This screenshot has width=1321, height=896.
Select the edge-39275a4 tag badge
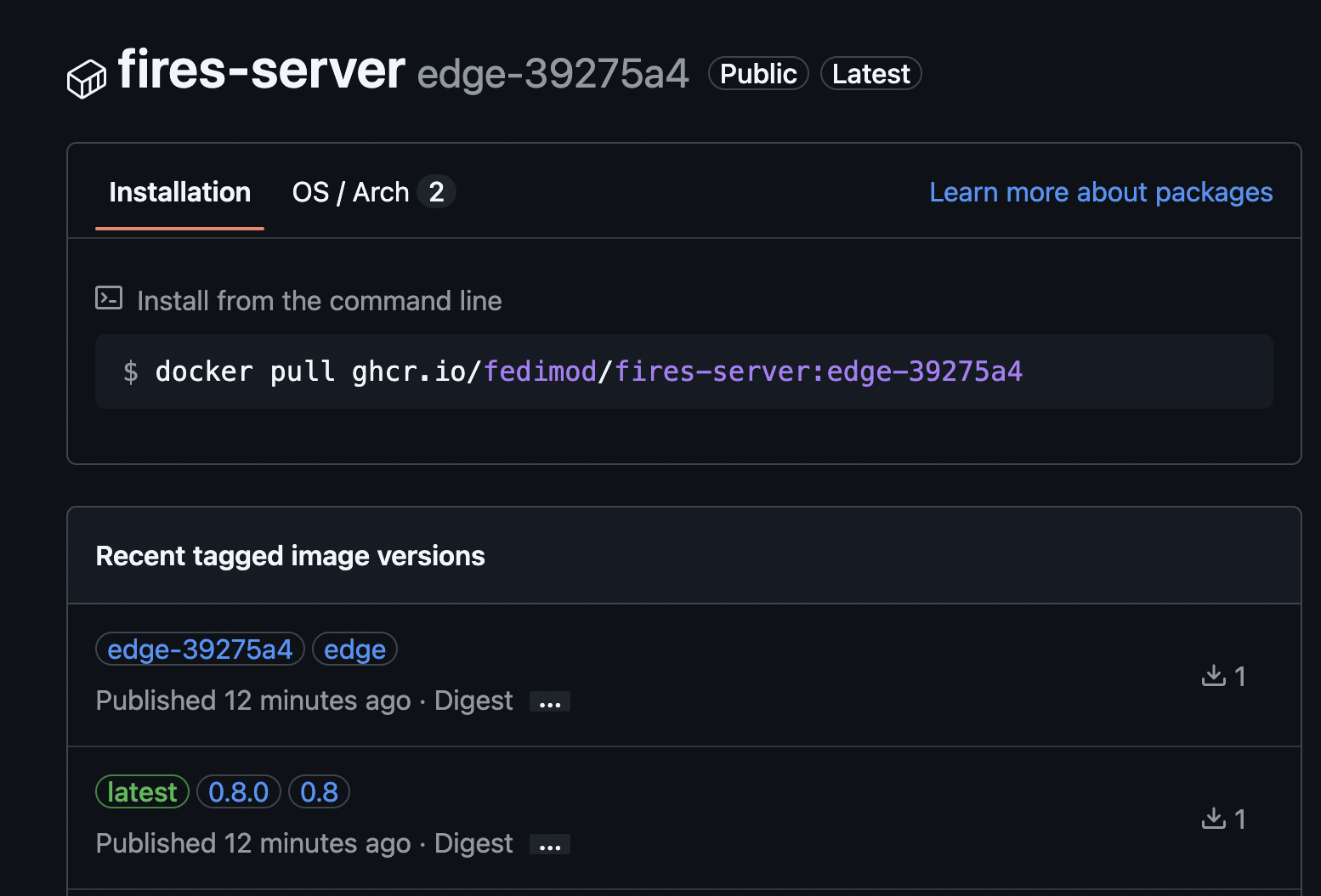(200, 649)
